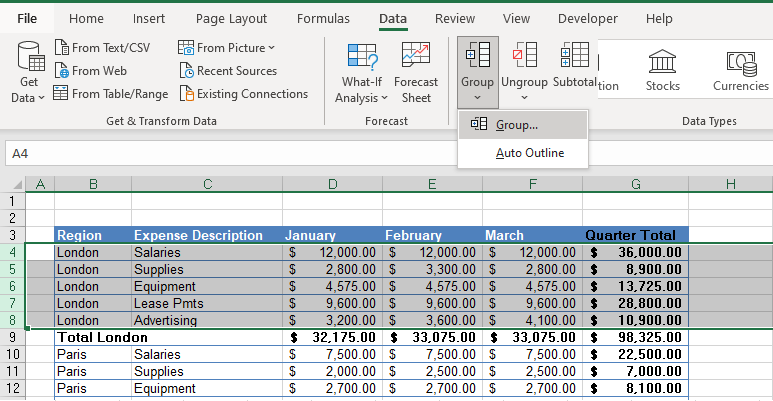
Task: Select From Text/CSV import icon
Action: [x=63, y=47]
